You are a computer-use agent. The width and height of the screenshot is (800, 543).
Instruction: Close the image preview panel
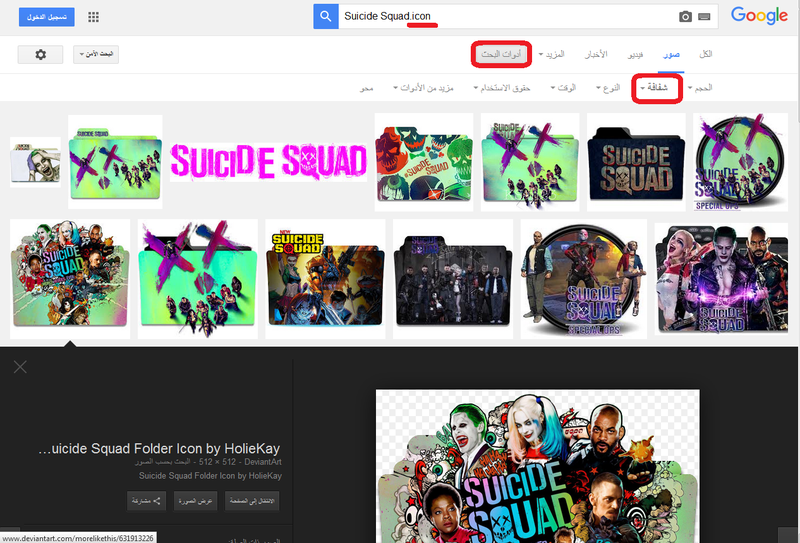(x=20, y=366)
